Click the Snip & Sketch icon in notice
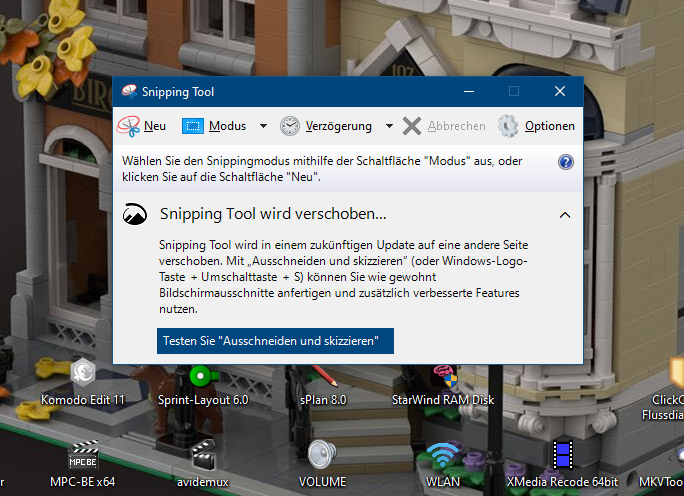Screen dimensions: 684x496 point(135,214)
